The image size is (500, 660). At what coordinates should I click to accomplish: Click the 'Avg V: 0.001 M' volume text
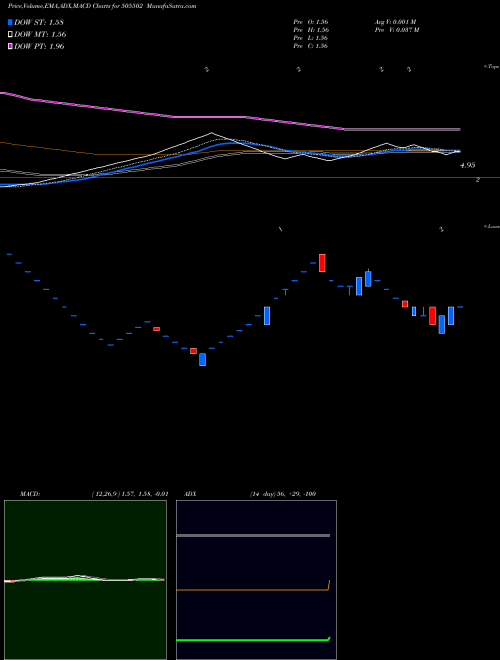[395, 22]
